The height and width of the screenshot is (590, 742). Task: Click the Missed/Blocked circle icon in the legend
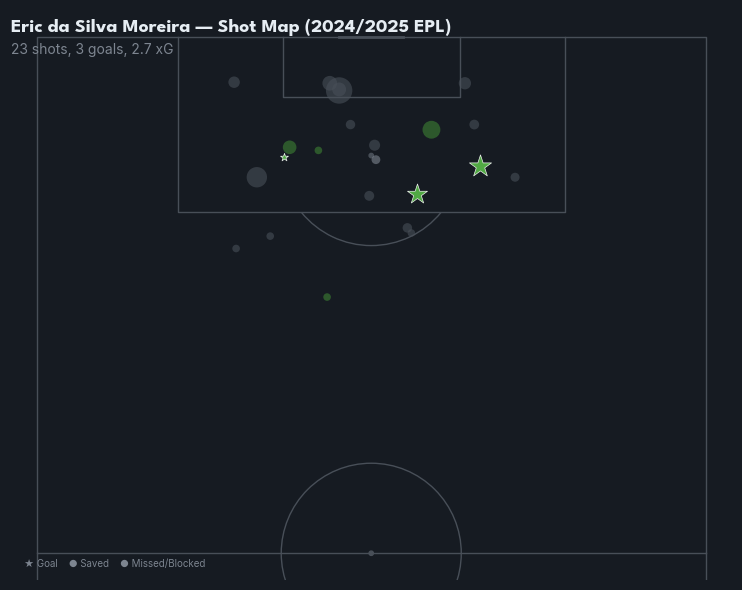[125, 564]
